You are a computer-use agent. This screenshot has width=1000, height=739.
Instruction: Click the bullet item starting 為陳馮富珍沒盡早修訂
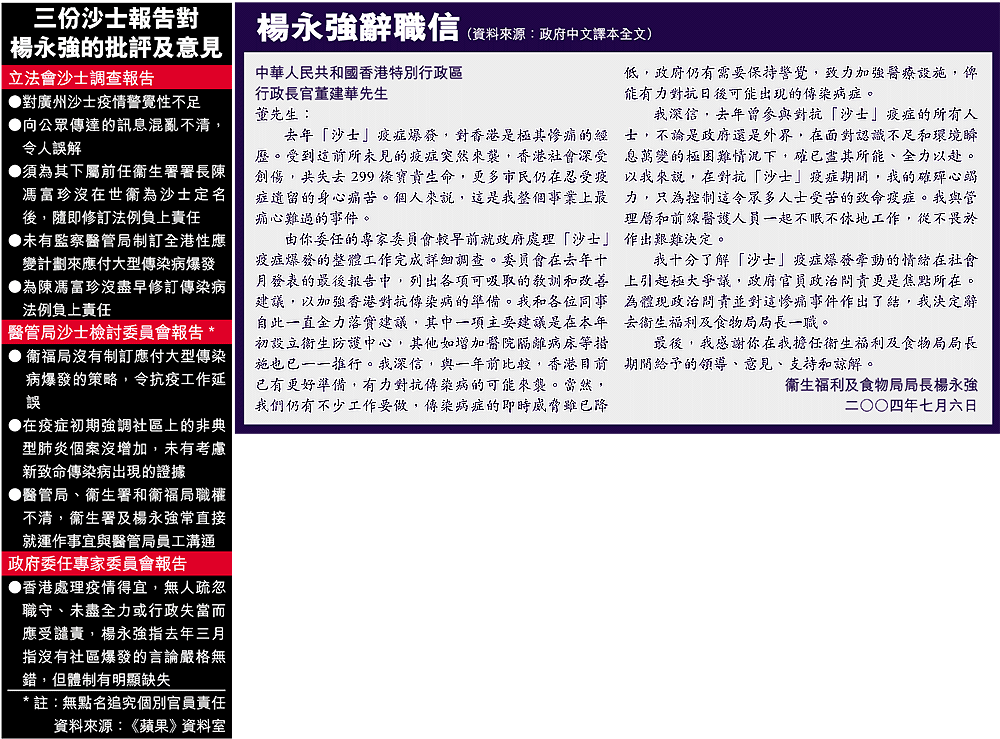click(116, 298)
